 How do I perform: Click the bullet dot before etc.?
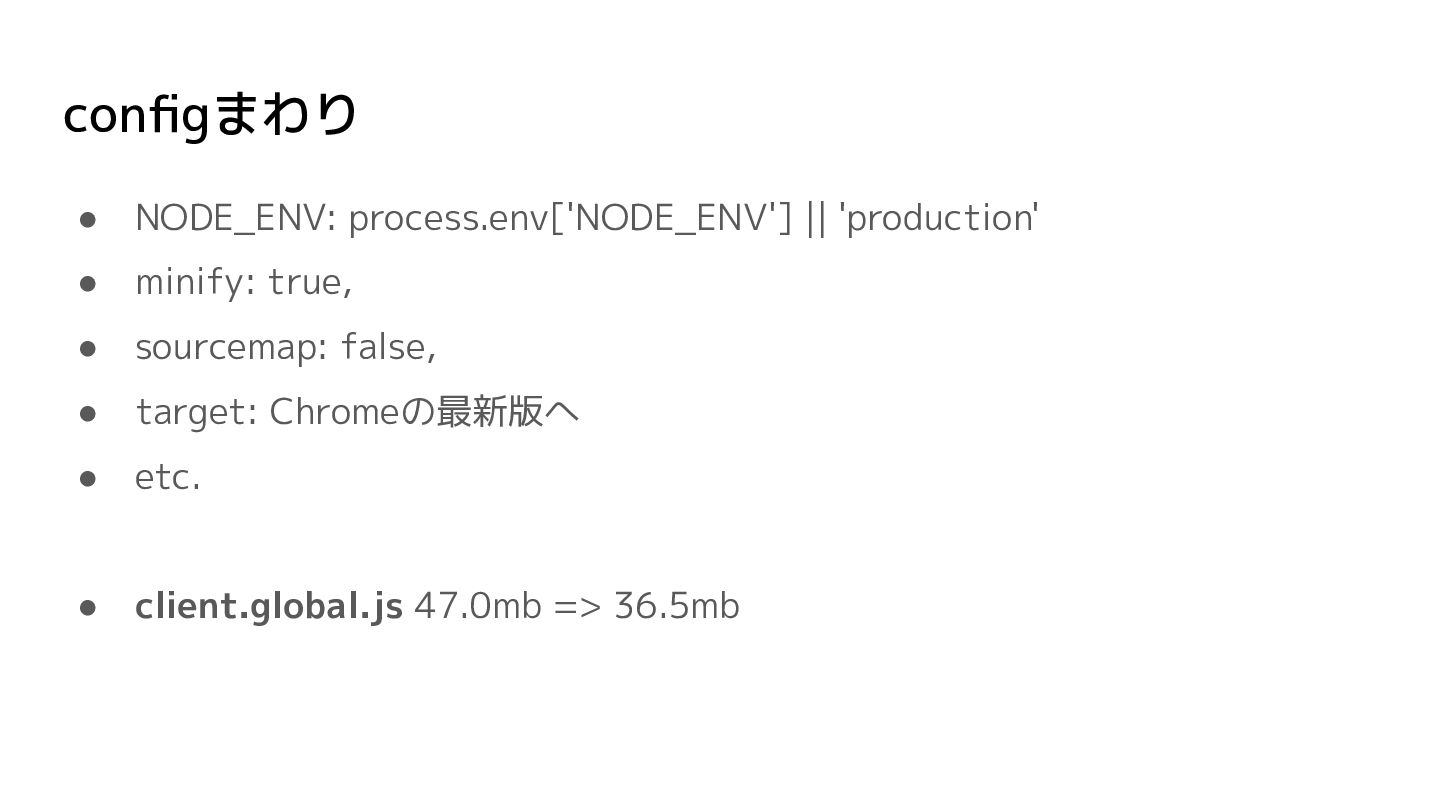(x=87, y=478)
